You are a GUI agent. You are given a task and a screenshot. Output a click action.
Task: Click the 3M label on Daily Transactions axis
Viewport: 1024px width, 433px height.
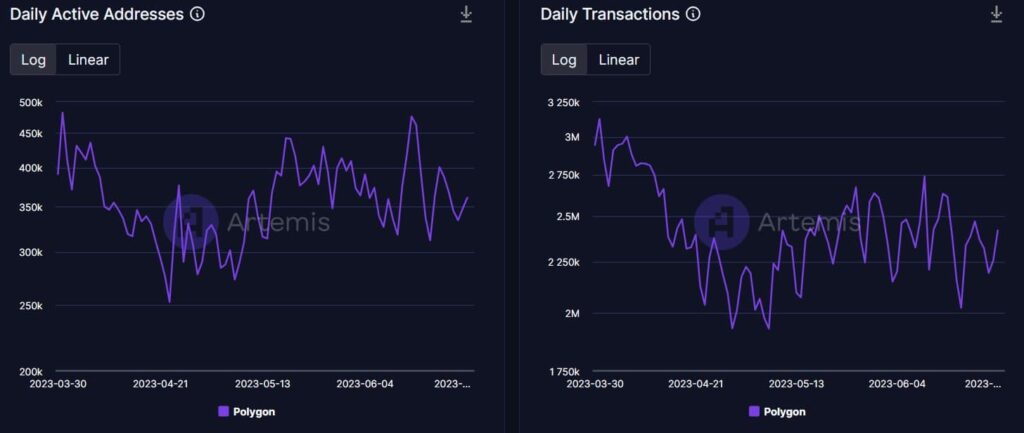click(571, 137)
